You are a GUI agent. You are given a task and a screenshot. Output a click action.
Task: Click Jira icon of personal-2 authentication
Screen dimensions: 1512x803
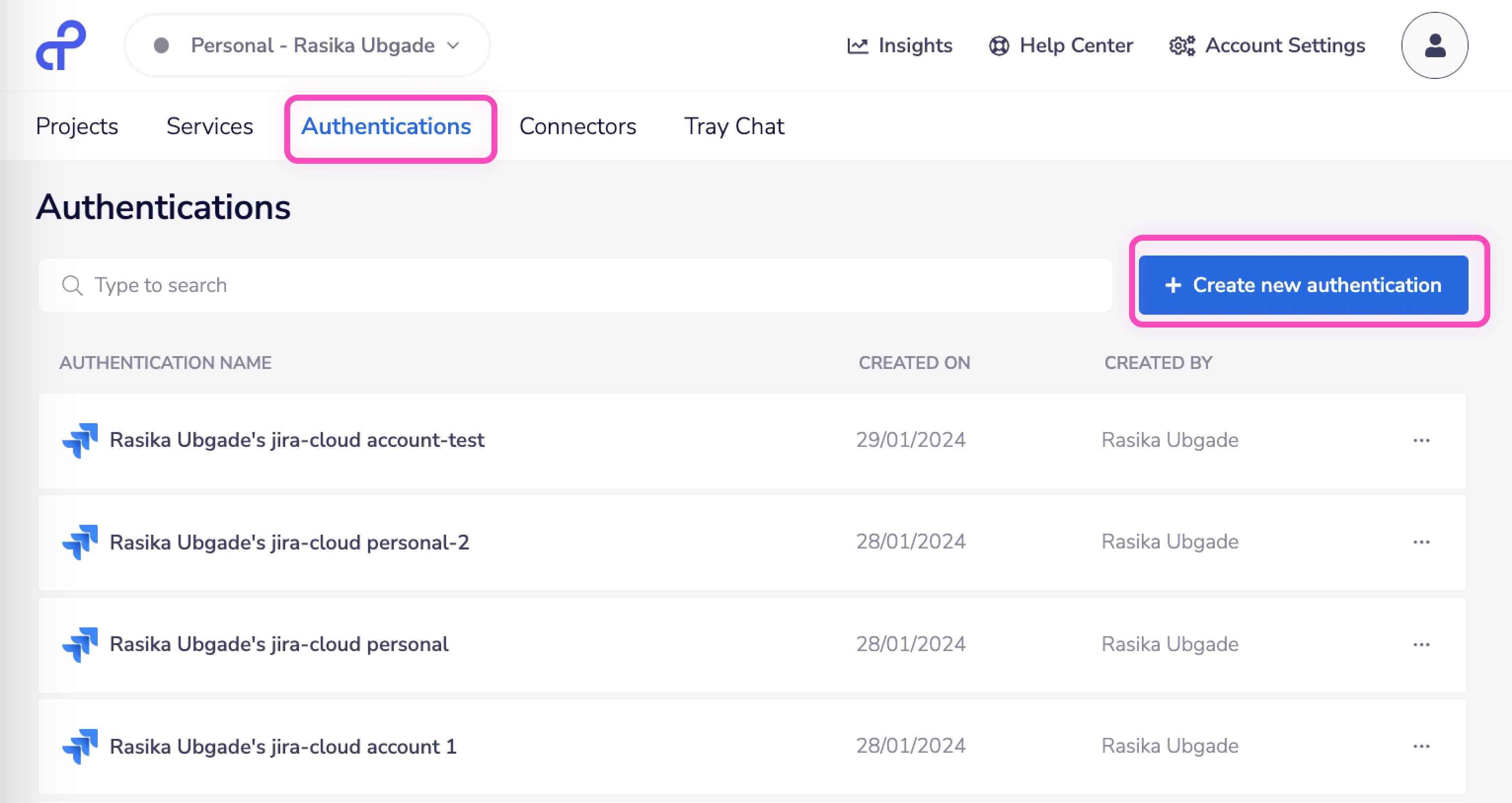pyautogui.click(x=80, y=542)
